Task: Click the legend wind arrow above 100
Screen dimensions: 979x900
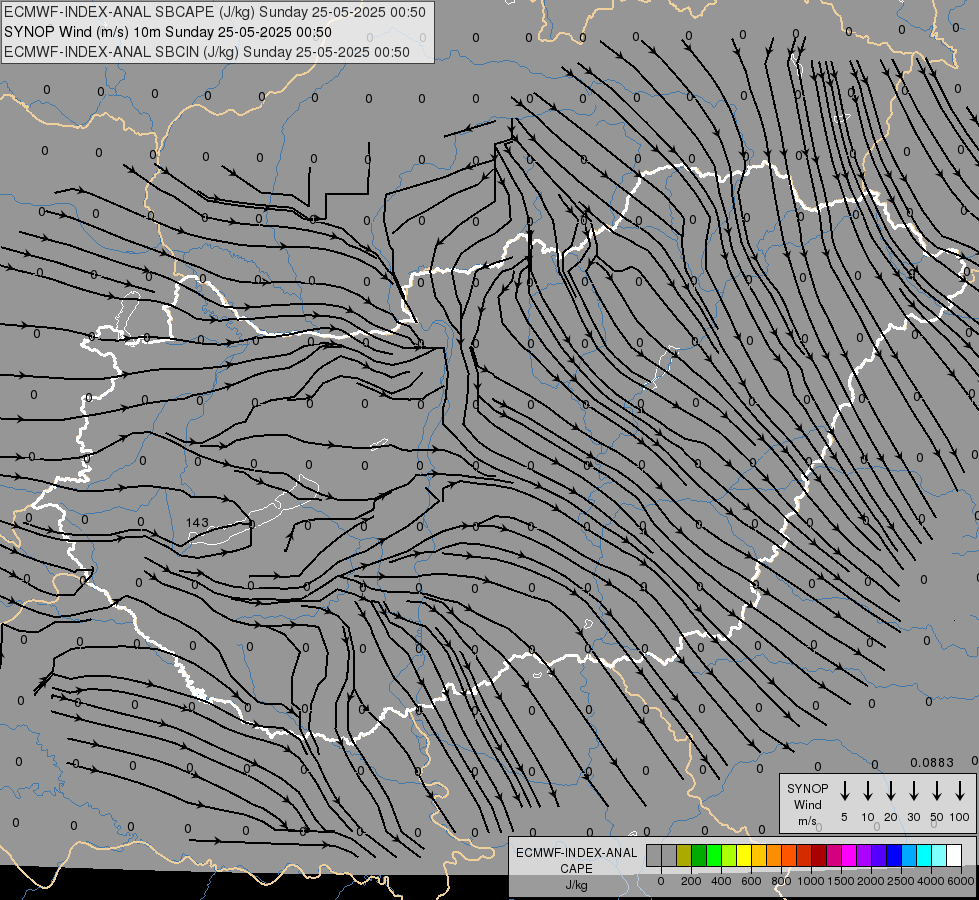Action: click(x=960, y=791)
